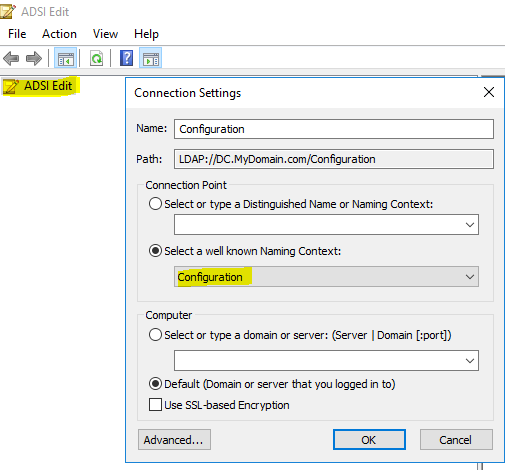The height and width of the screenshot is (470, 505).
Task: Select Default domain or server radio button
Action: (x=155, y=384)
